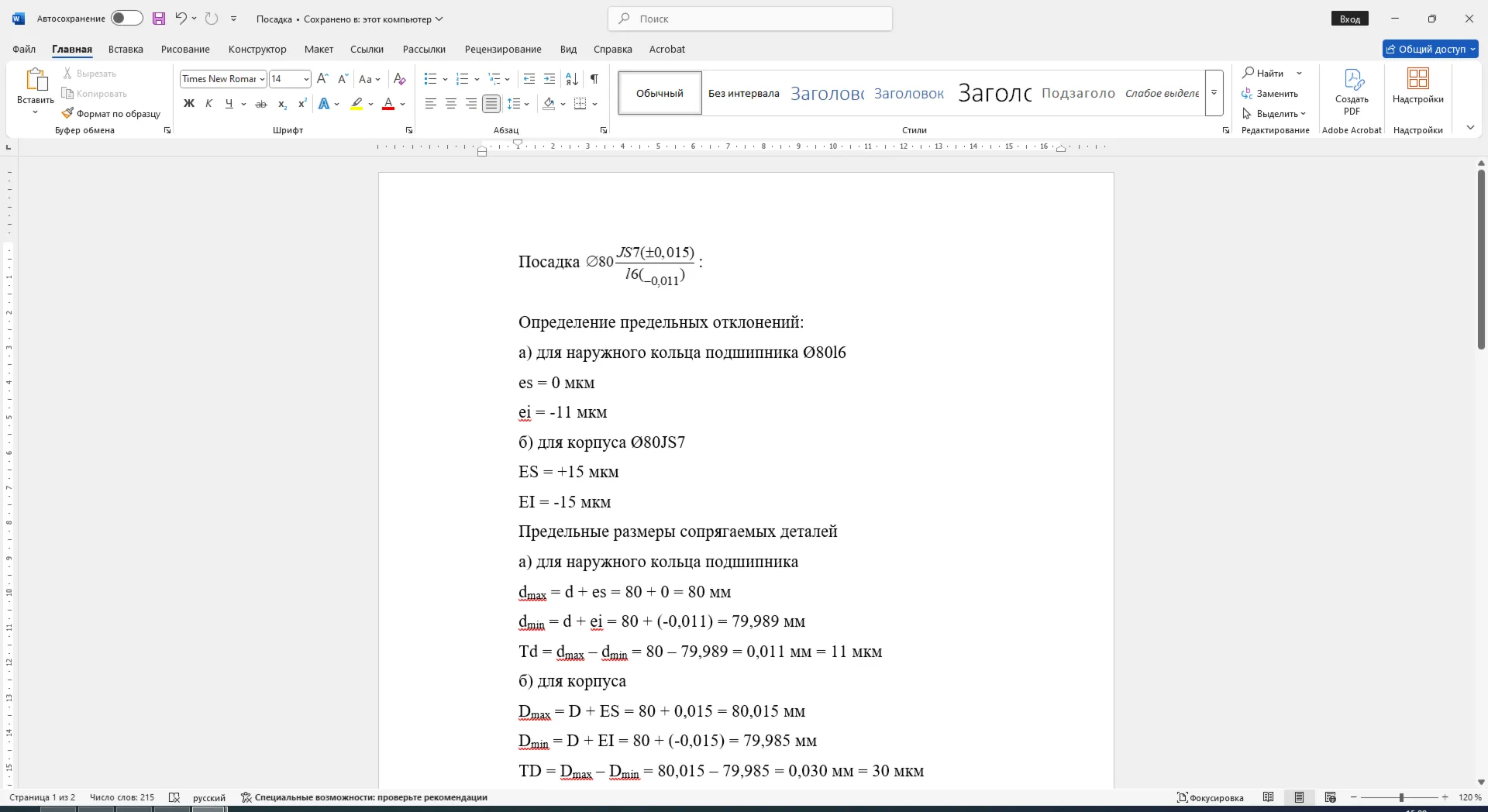Viewport: 1488px width, 812px height.
Task: Clear all formatting icon
Action: click(x=400, y=79)
